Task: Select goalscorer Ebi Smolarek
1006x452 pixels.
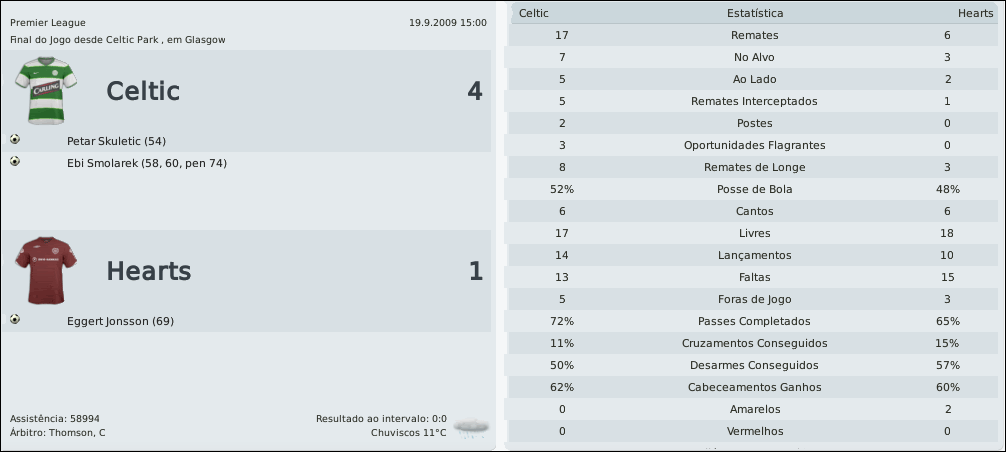Action: 147,163
